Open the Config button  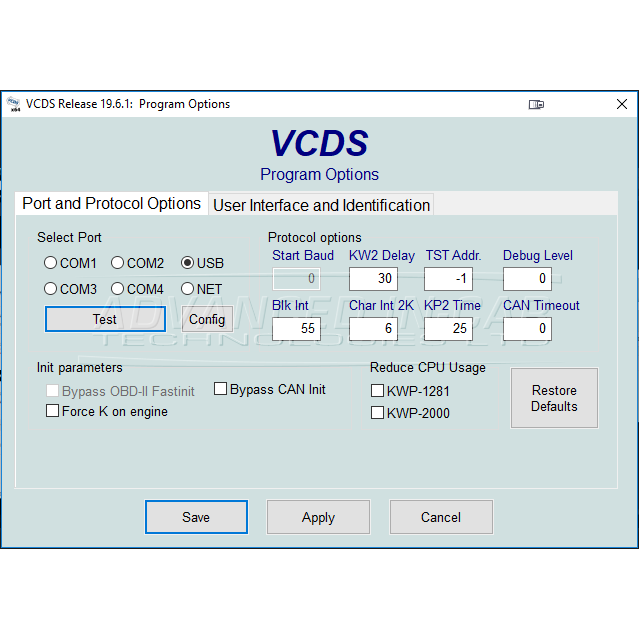click(207, 319)
